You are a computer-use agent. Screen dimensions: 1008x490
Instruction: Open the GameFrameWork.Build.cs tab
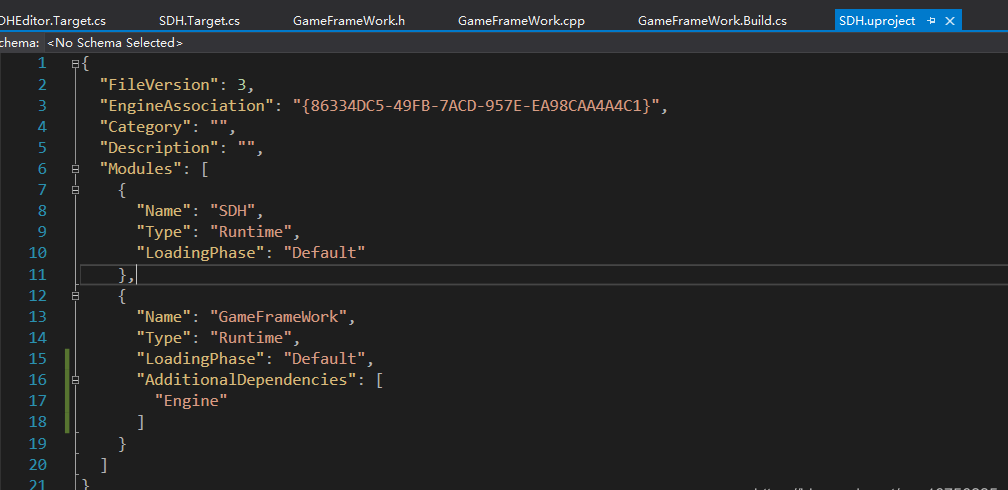(712, 20)
